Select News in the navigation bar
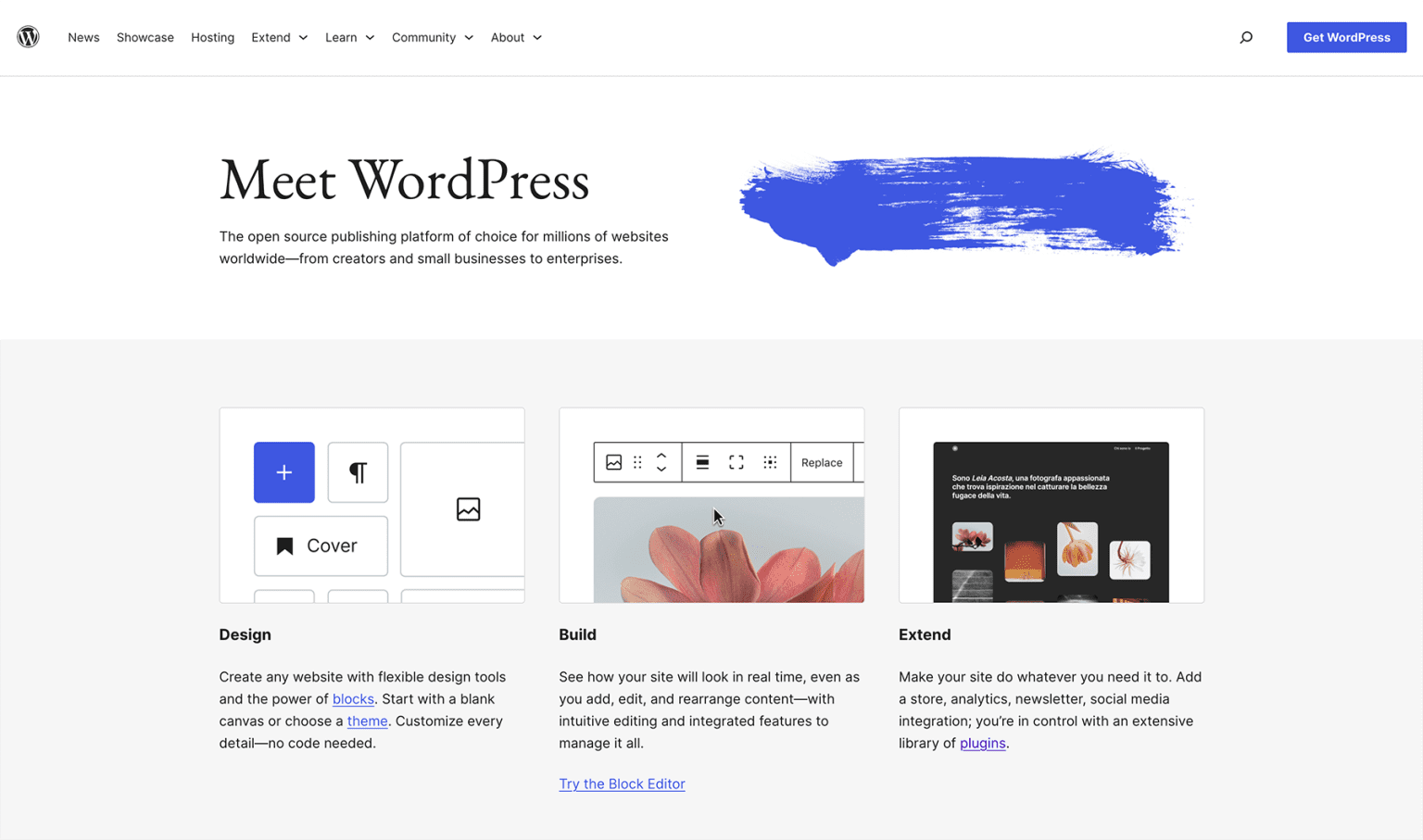Viewport: 1423px width, 840px height. [x=83, y=37]
